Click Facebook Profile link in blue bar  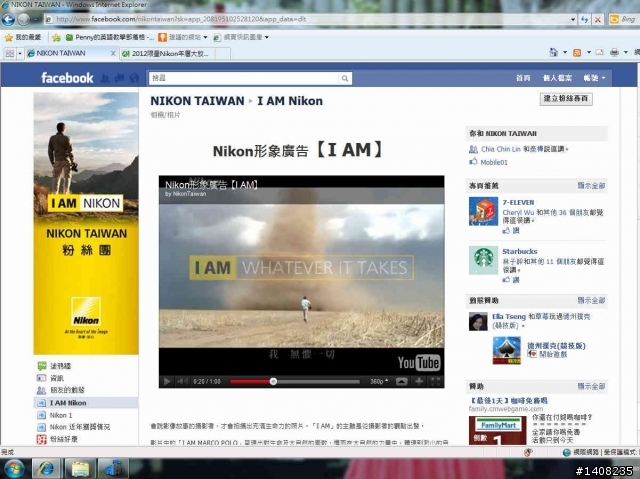(557, 78)
